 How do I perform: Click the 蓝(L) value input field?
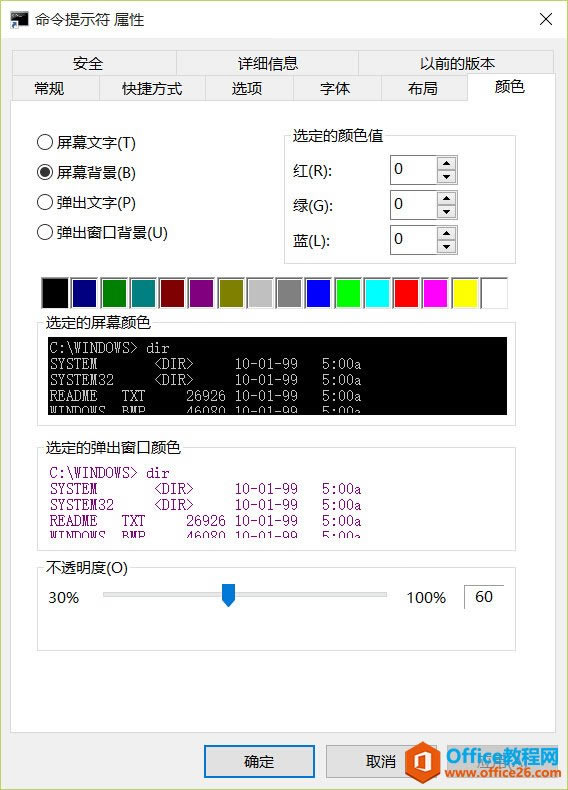413,240
